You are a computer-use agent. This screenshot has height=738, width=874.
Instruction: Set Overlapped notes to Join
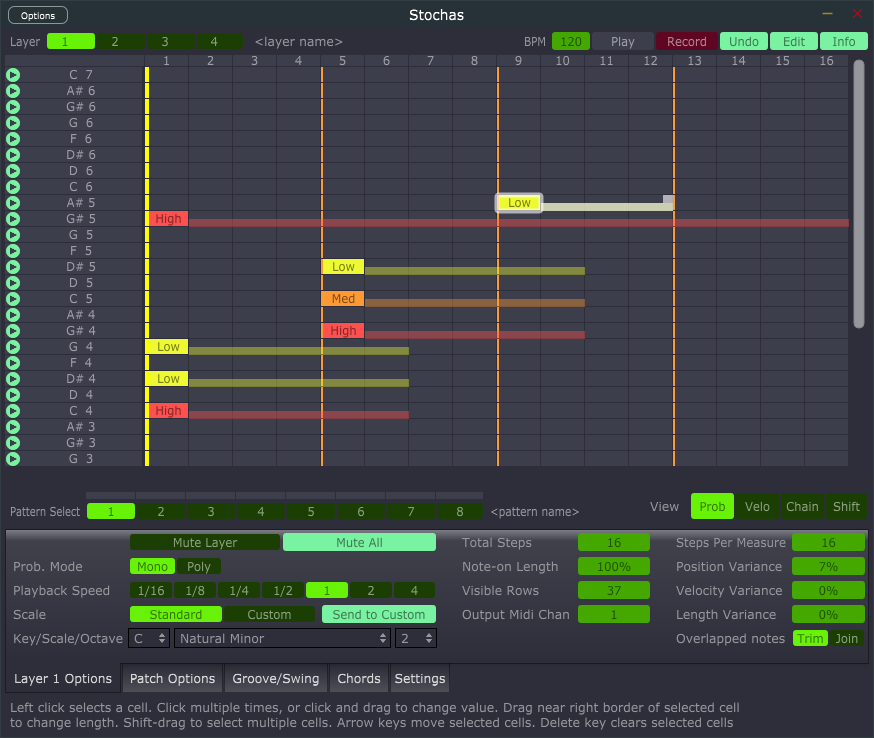click(846, 638)
